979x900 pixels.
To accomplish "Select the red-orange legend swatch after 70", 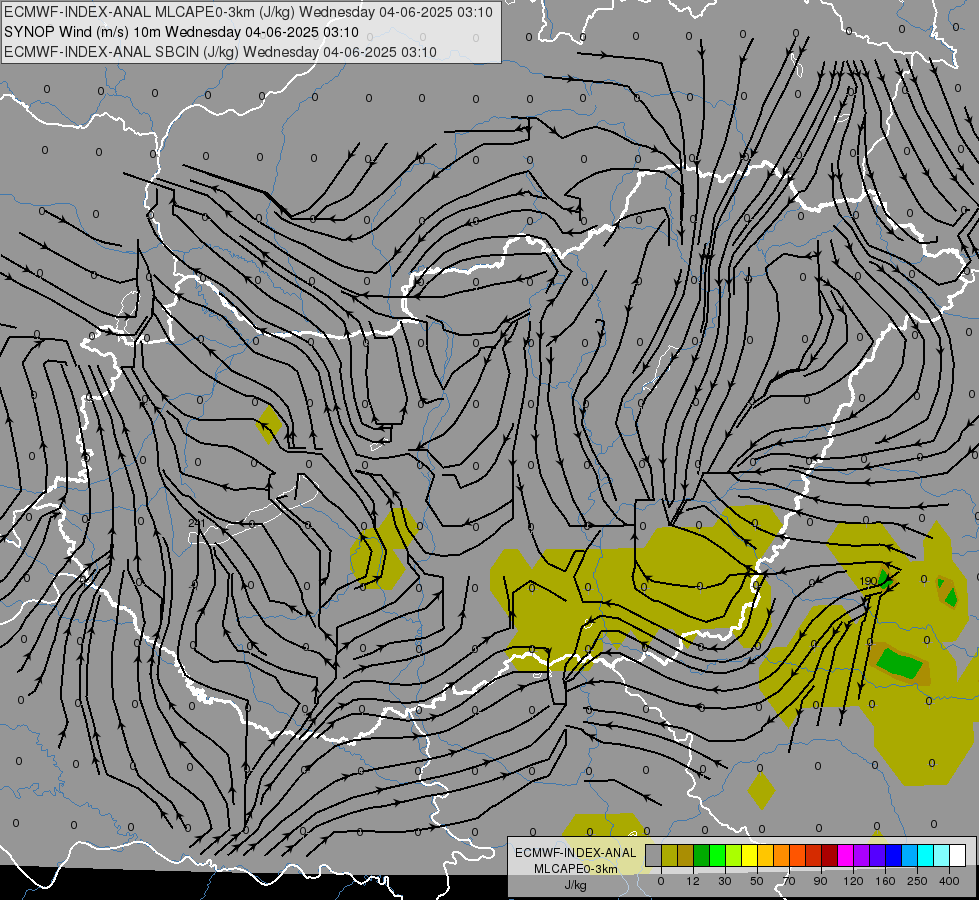I will (798, 855).
